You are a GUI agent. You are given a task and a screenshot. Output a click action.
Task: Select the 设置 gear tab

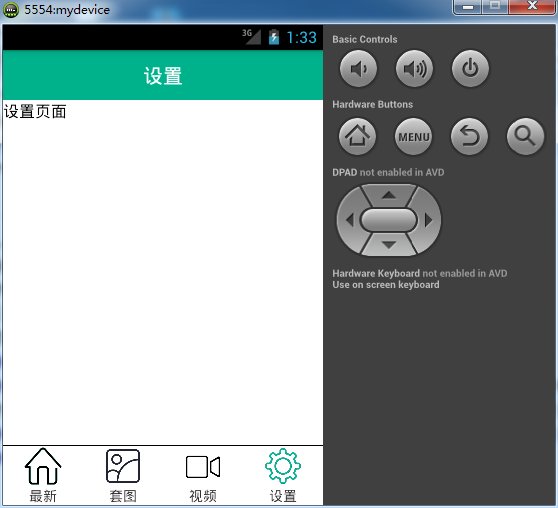pos(283,475)
